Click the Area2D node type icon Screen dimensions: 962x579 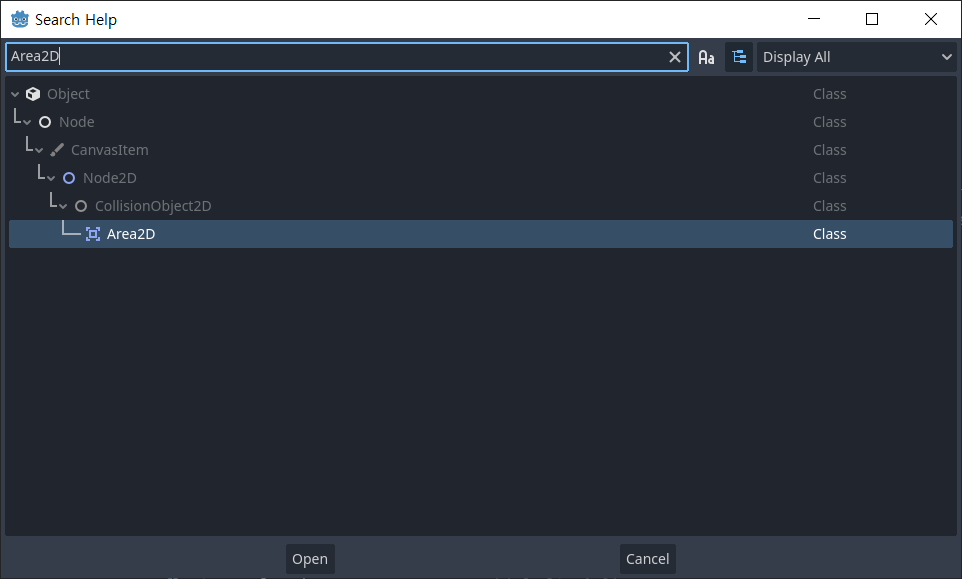point(93,234)
